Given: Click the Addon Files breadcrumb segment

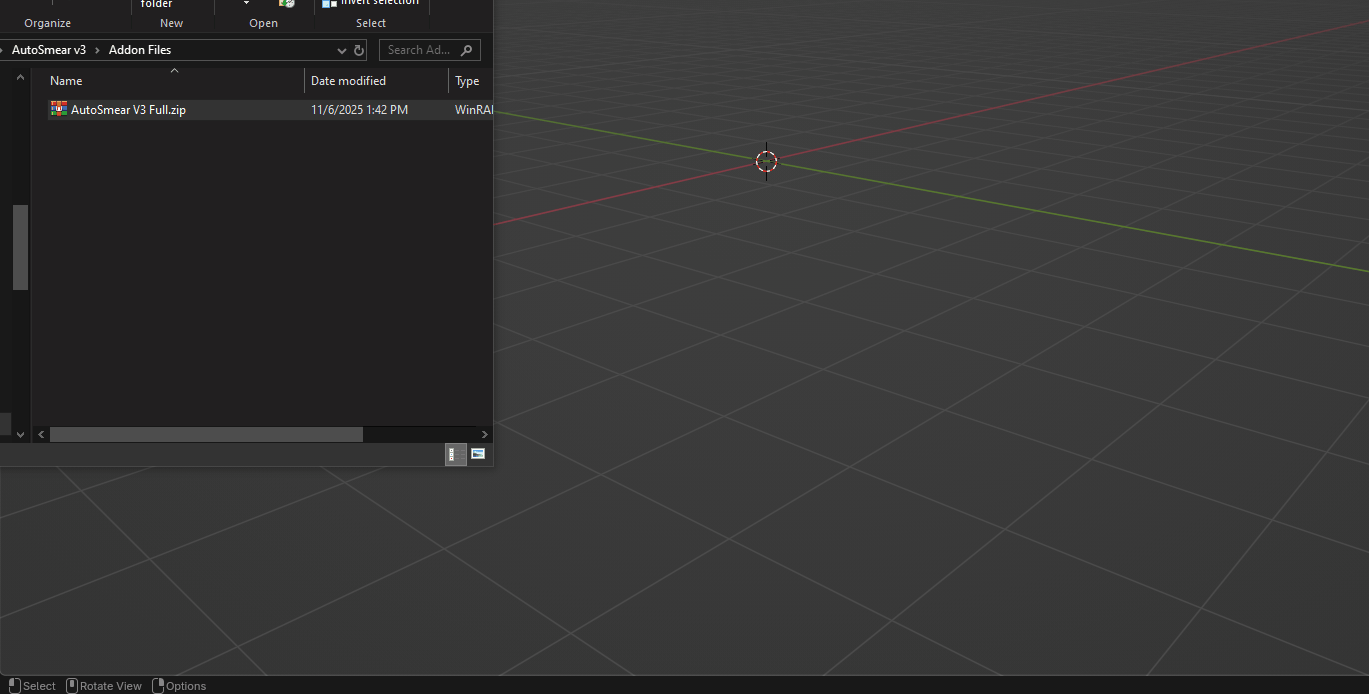Looking at the screenshot, I should pos(140,50).
